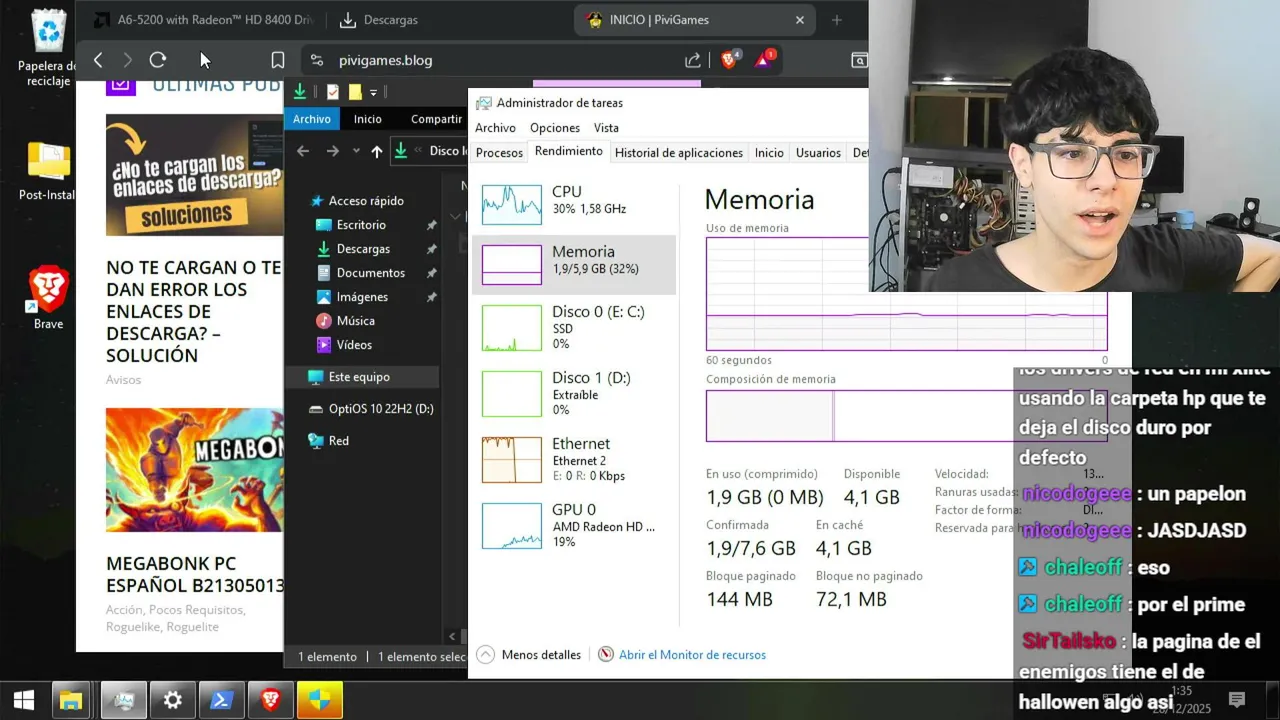The width and height of the screenshot is (1280, 720).
Task: Expand the Explorer quick access toolbar dropdown
Action: pos(373,92)
